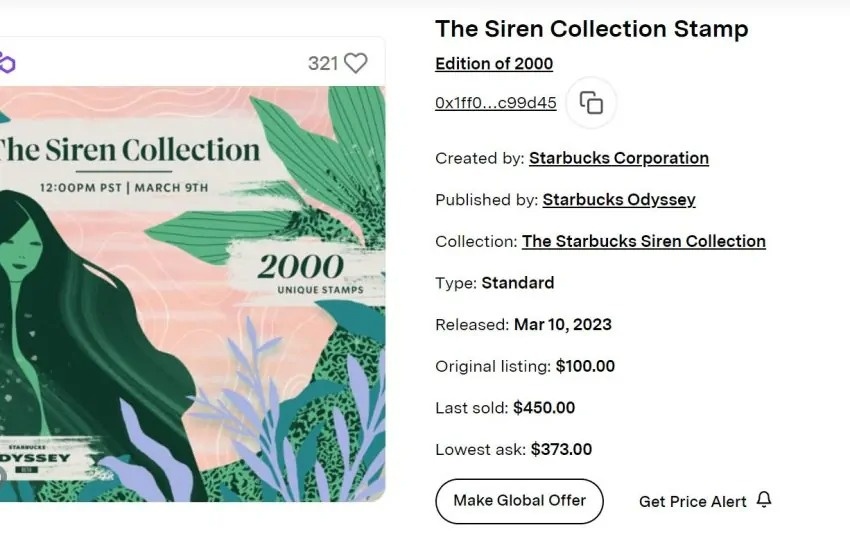Screen dimensions: 850x550
Task: Click the $450.00 last sold price
Action: click(544, 408)
